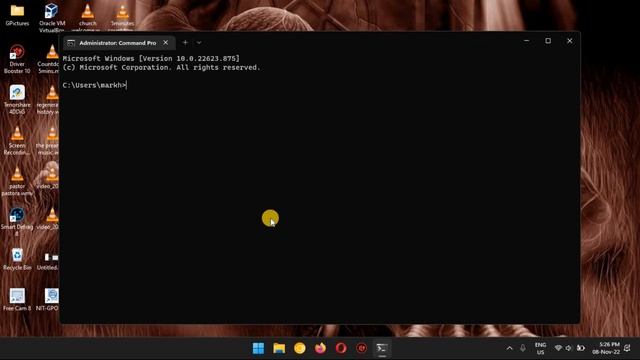640x360 pixels.
Task: Open the battery tray icon
Action: point(580,348)
